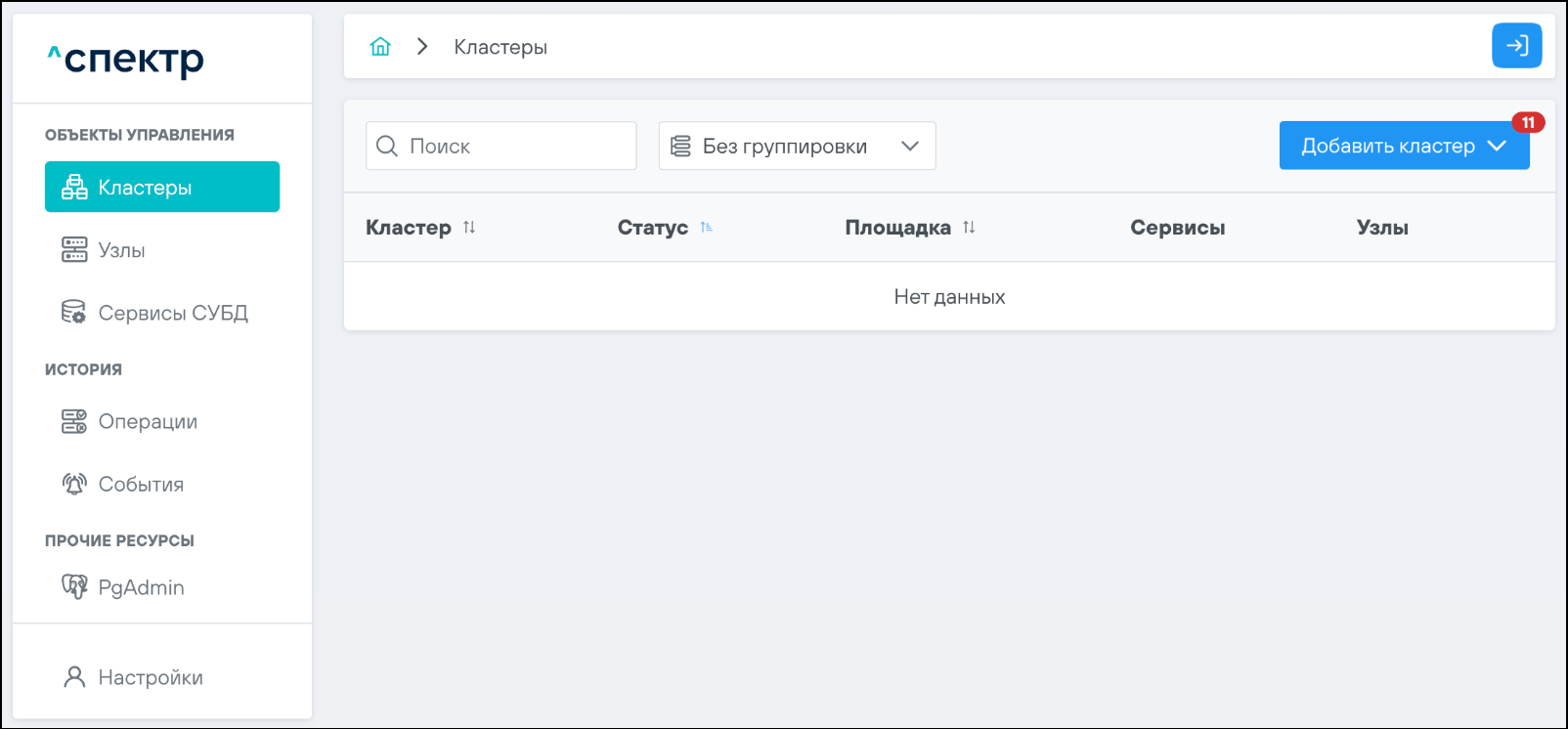Open the Сервисы СУБД menu item
The image size is (1568, 729).
tap(173, 313)
